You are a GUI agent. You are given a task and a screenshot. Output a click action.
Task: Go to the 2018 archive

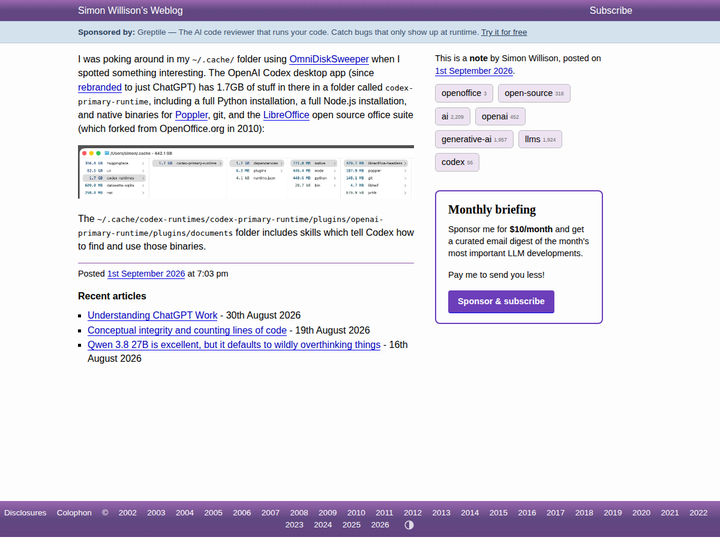(x=584, y=513)
